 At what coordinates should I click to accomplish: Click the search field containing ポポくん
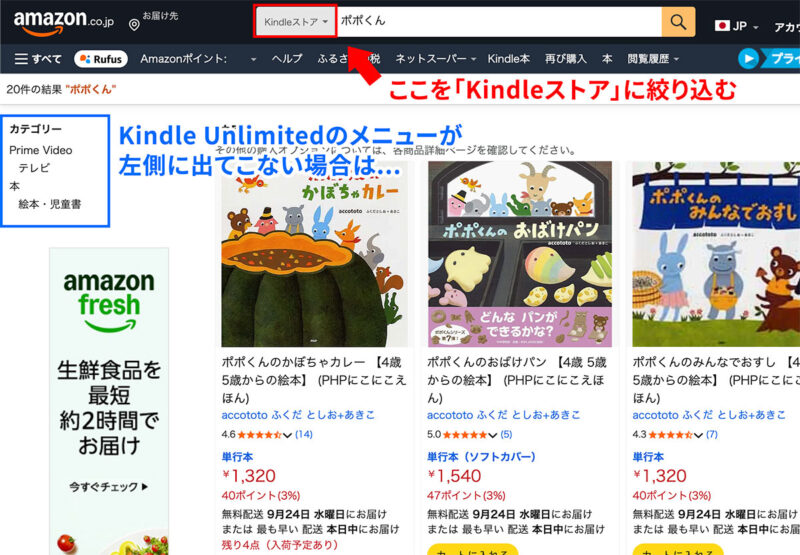pos(499,21)
